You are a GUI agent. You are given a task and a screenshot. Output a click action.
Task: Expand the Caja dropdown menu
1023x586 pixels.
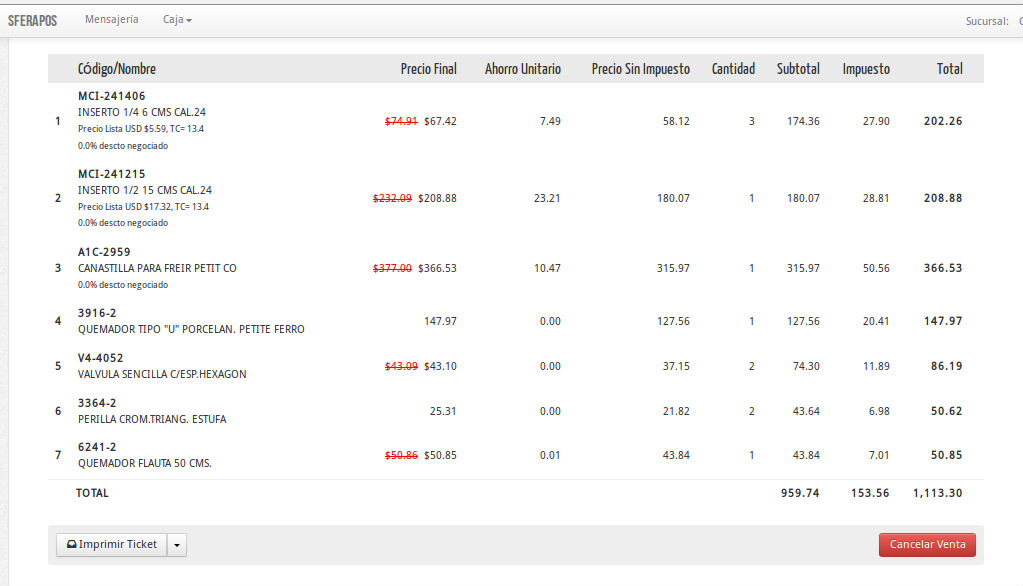point(177,19)
